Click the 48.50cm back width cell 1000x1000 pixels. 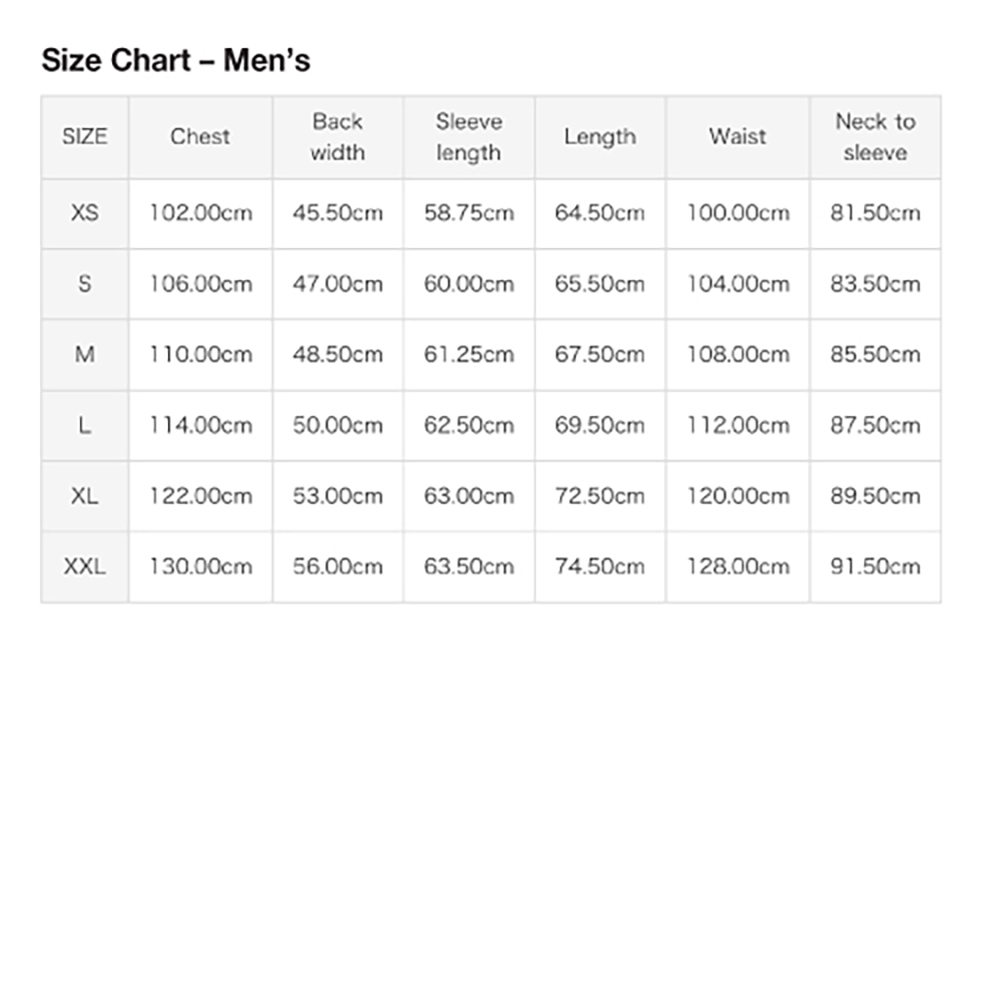pyautogui.click(x=337, y=355)
